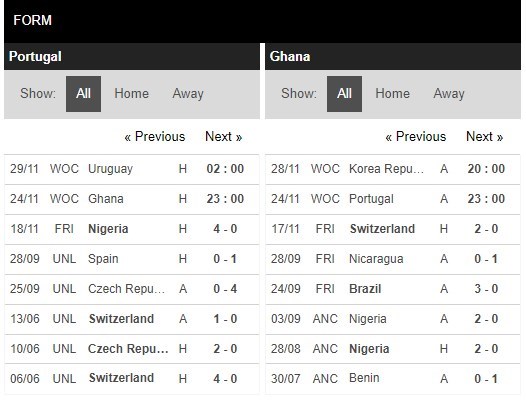Go to Next page of Ghana matches
This screenshot has width=526, height=407.
point(484,137)
